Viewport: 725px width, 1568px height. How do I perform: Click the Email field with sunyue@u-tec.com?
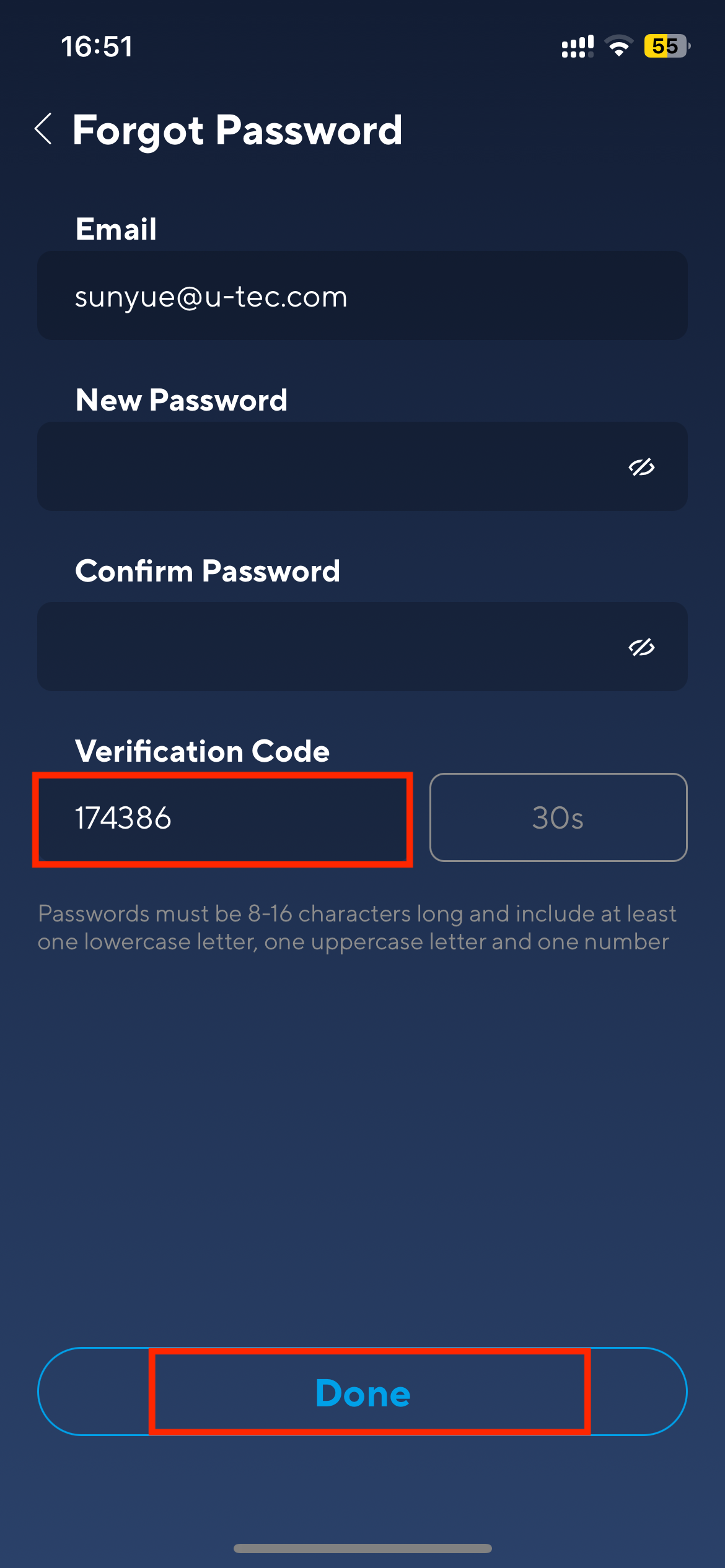[362, 295]
